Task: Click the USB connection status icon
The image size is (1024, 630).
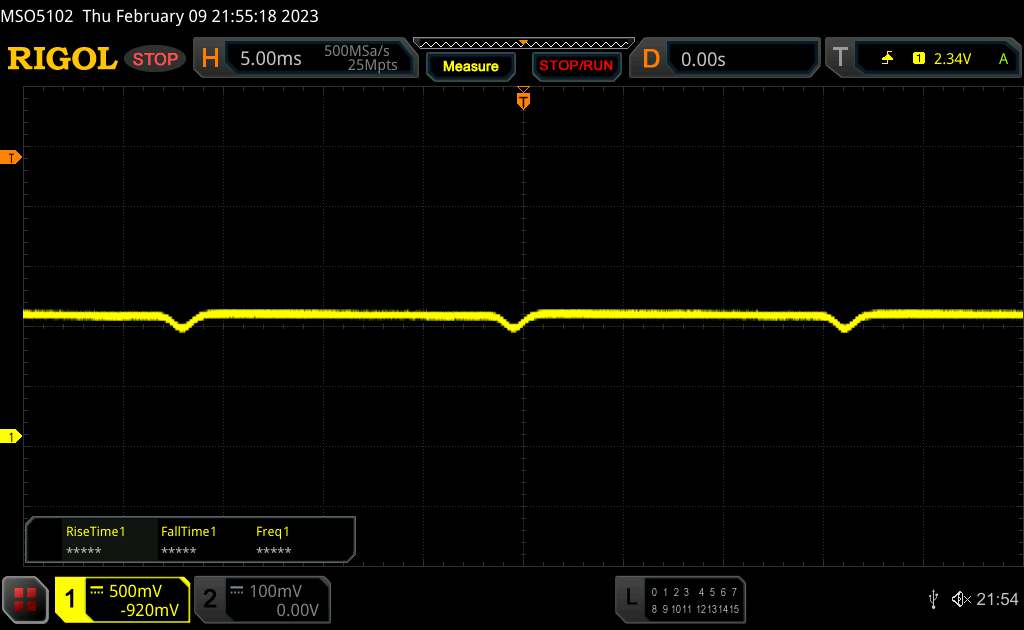Action: (x=933, y=599)
